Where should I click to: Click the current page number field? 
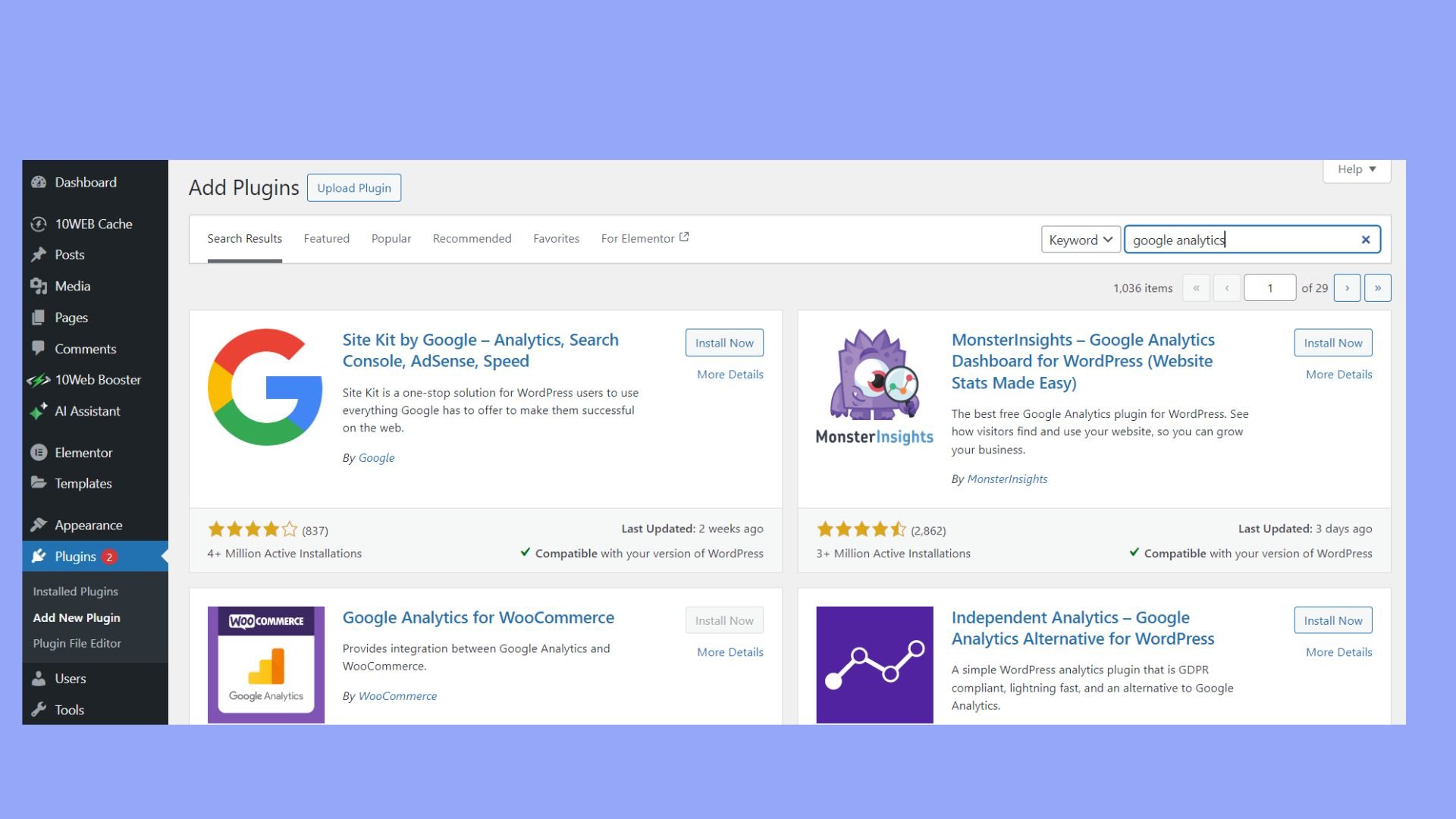pyautogui.click(x=1269, y=288)
